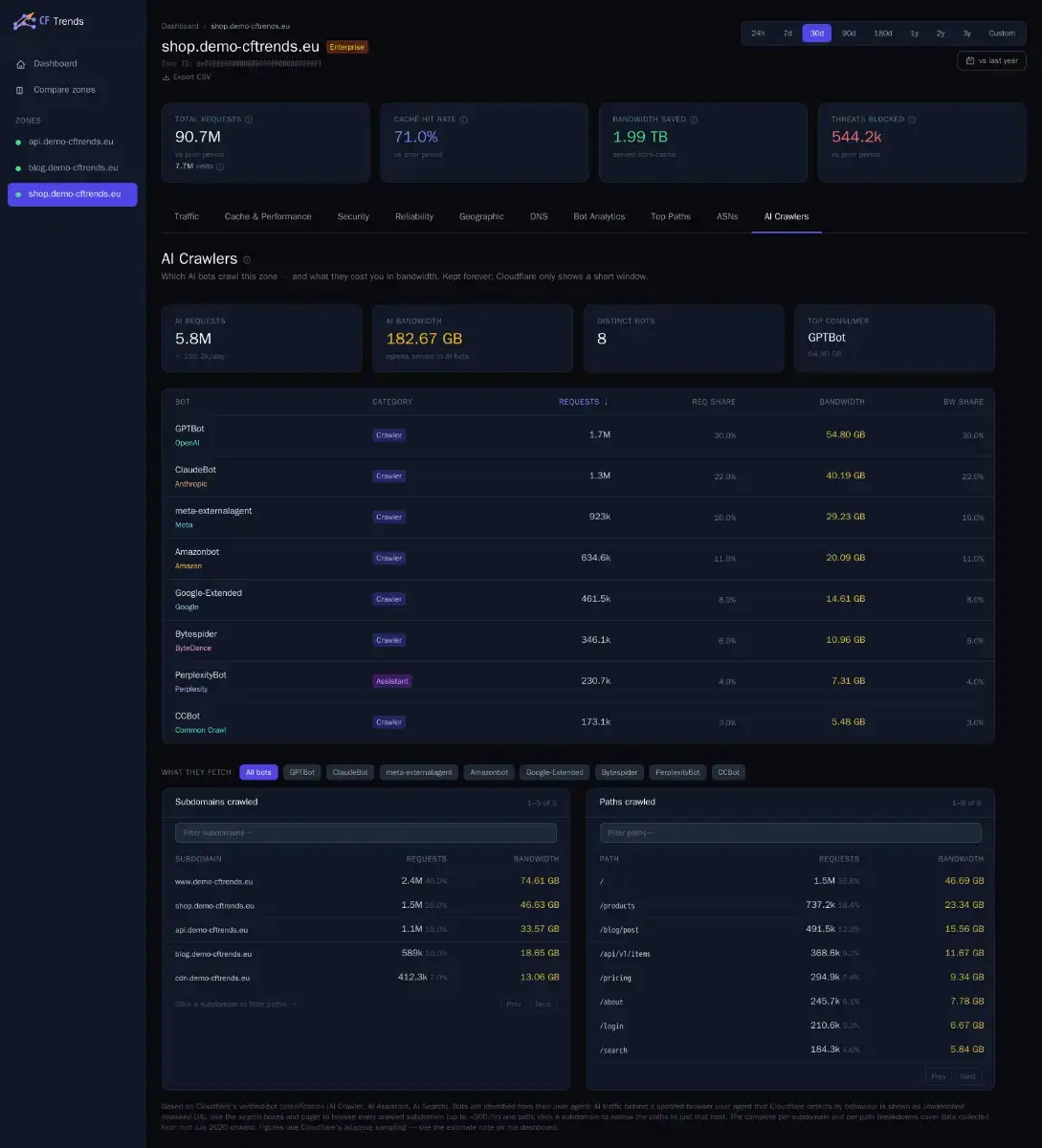1042x1148 pixels.
Task: Click the Filter subdomains input field
Action: [366, 833]
